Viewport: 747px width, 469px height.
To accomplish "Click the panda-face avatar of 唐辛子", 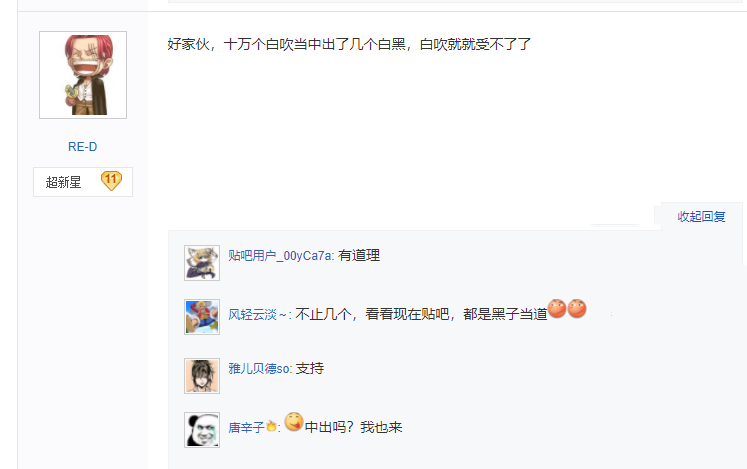I will coord(202,430).
